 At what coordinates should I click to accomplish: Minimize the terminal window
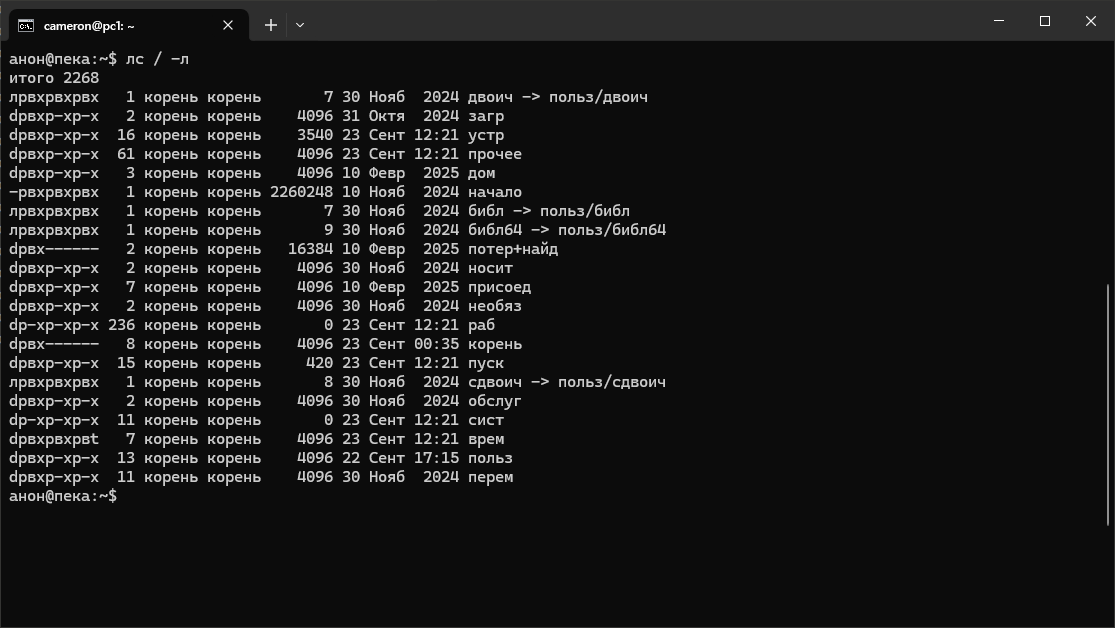[999, 21]
